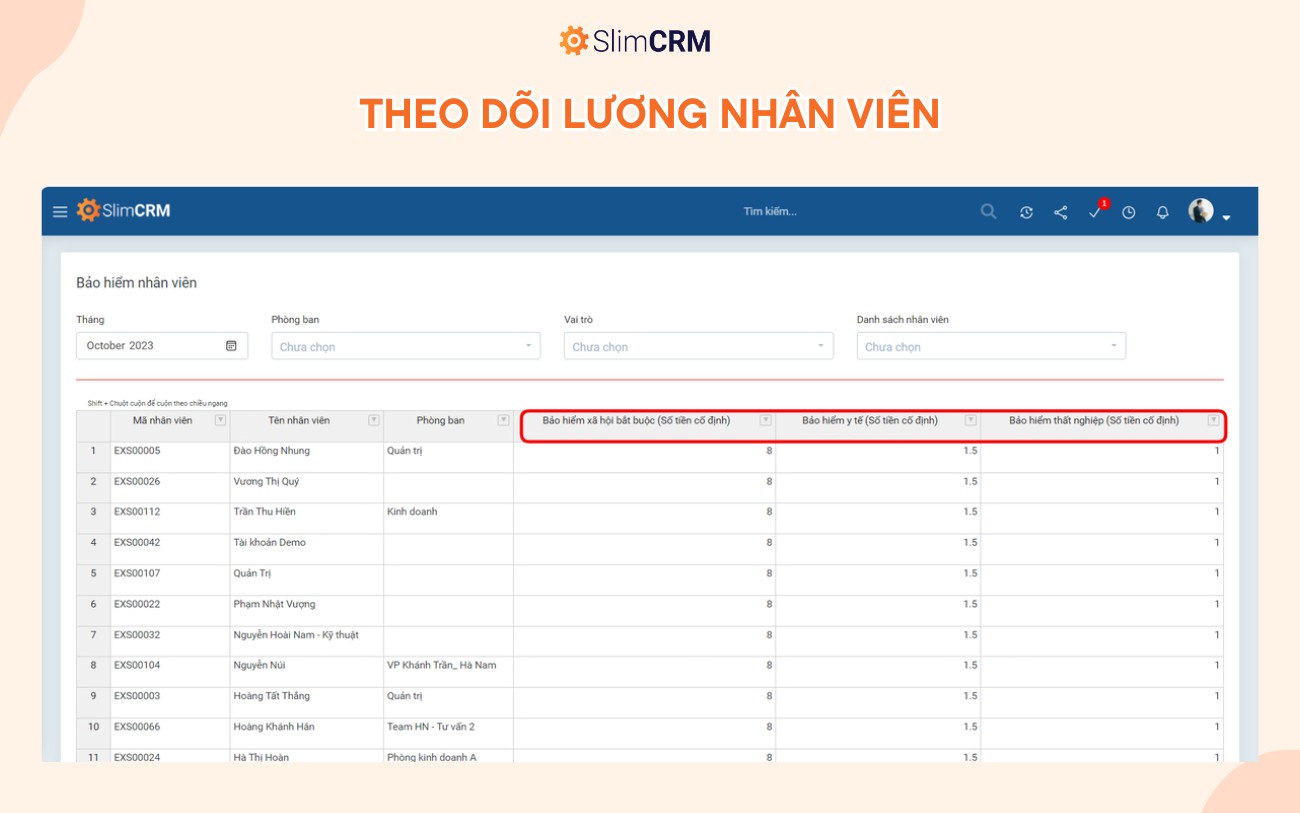Click the SlimCRM gear logo in the navbar

(90, 210)
